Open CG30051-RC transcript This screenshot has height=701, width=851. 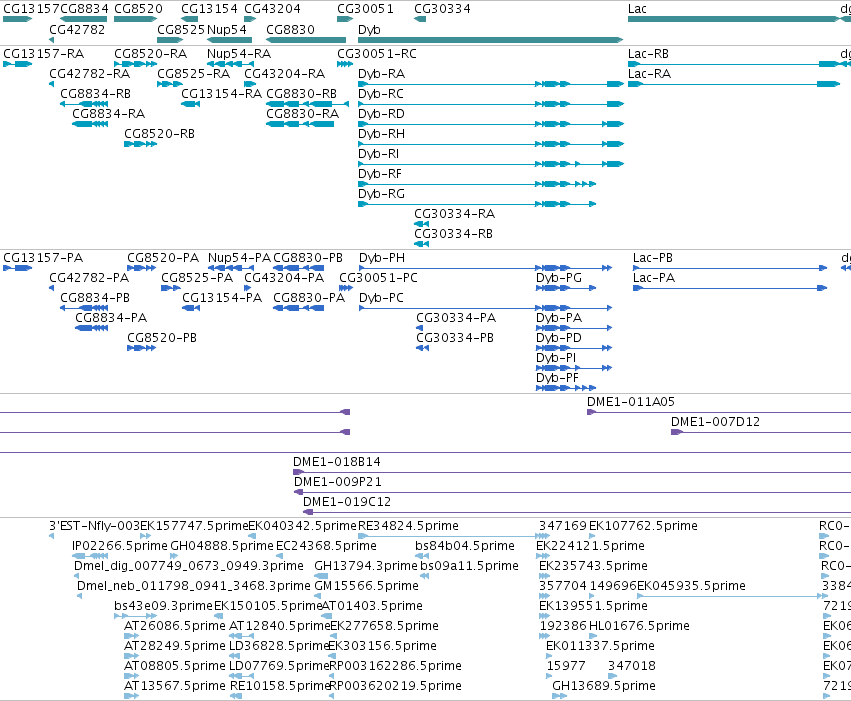(x=377, y=54)
